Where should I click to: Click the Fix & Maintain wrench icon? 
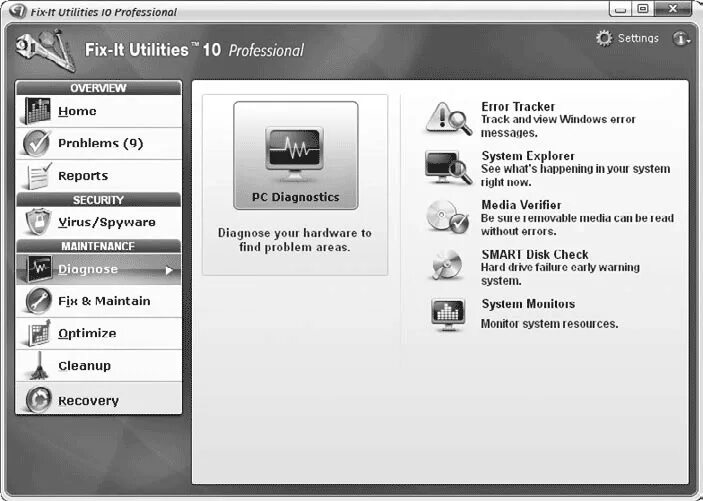(38, 301)
